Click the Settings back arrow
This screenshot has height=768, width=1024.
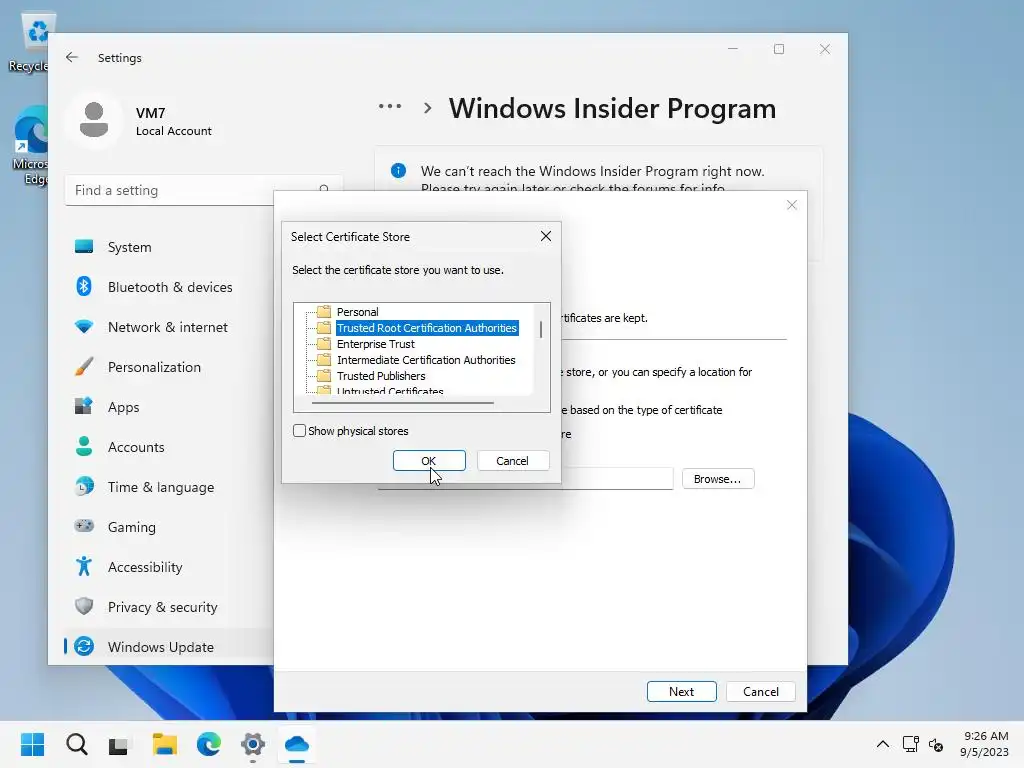[x=72, y=57]
